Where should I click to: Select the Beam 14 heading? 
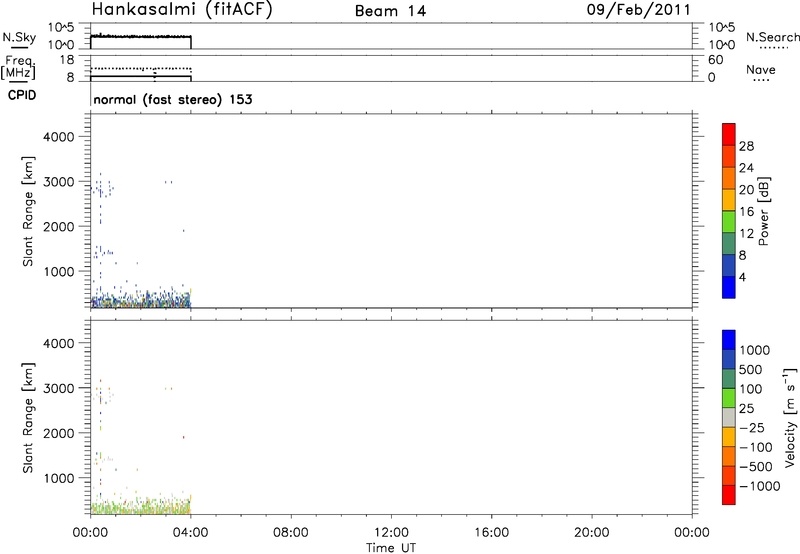coord(390,11)
